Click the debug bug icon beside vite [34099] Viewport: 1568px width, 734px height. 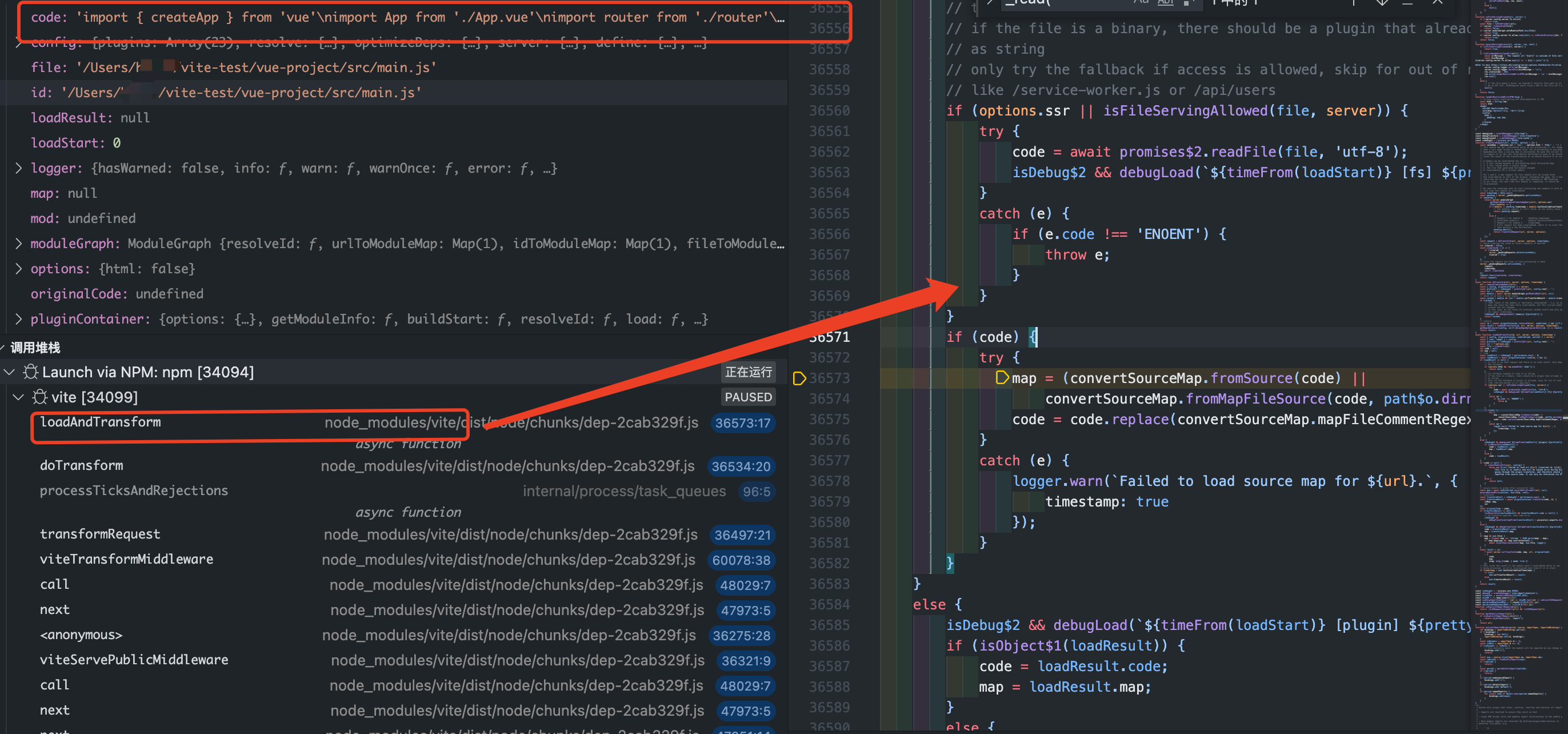click(x=40, y=397)
